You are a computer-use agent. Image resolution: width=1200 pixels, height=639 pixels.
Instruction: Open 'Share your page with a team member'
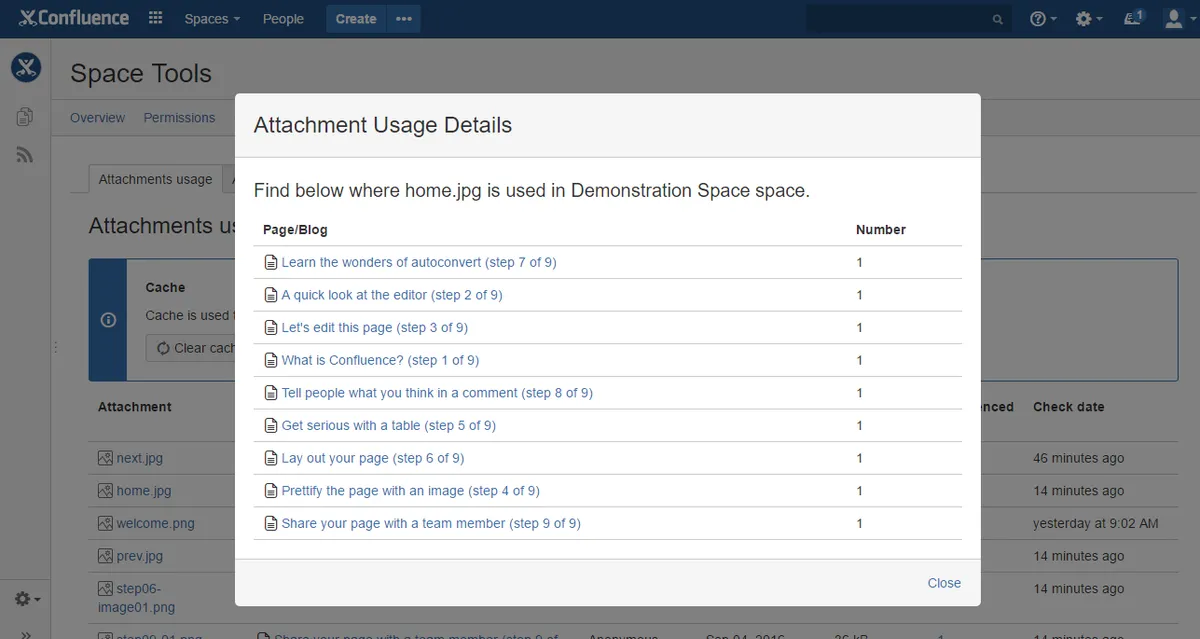[431, 523]
